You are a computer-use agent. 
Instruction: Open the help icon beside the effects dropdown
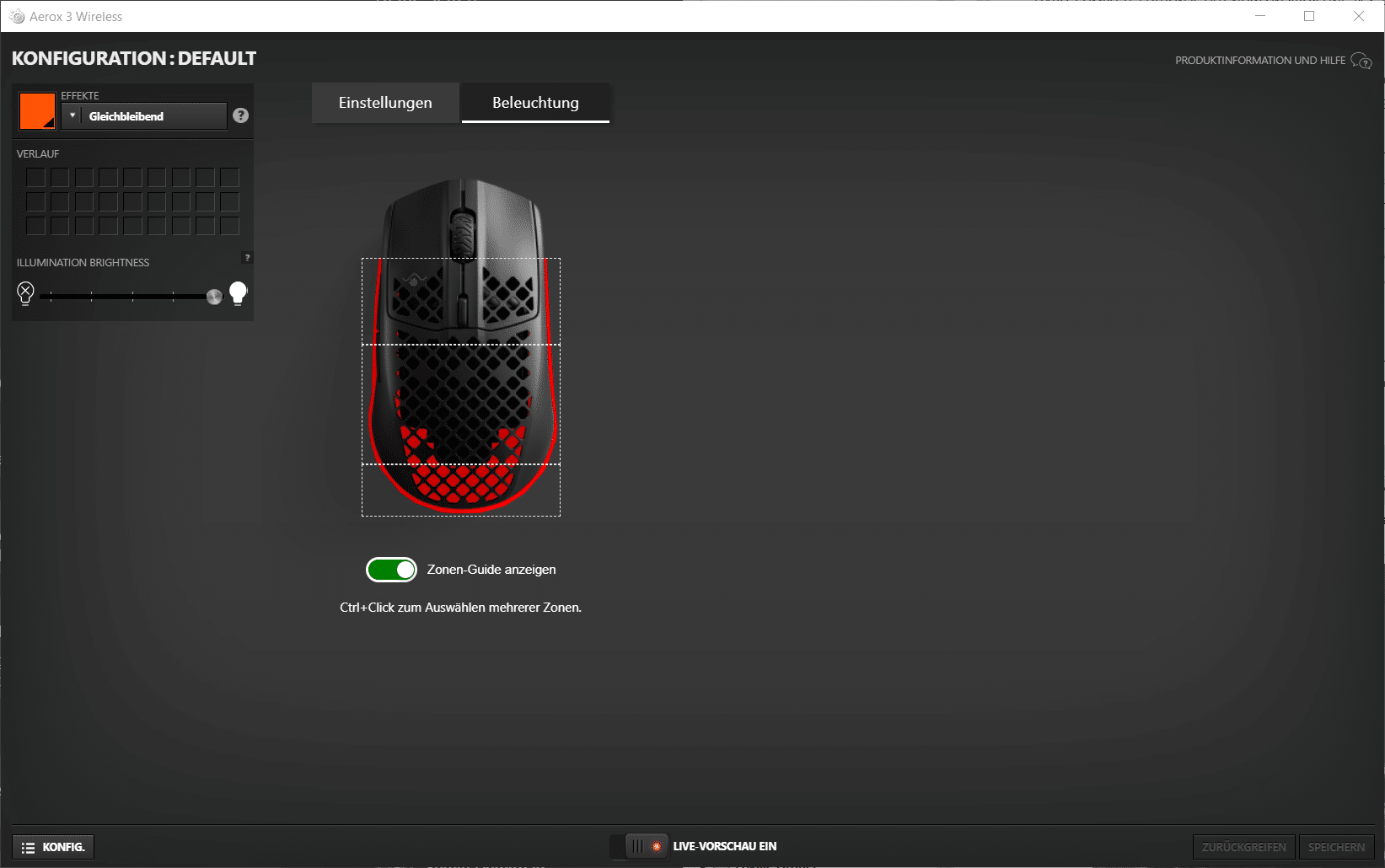click(241, 115)
